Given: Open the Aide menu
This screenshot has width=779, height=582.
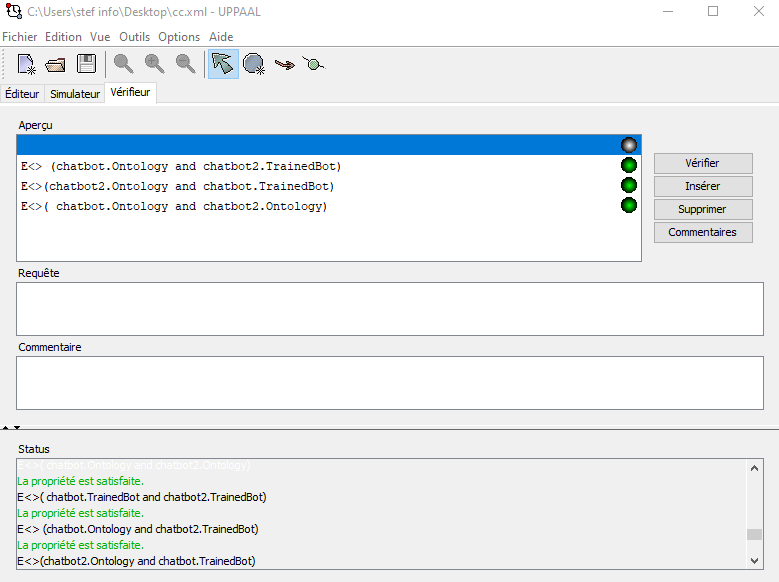Looking at the screenshot, I should tap(221, 37).
